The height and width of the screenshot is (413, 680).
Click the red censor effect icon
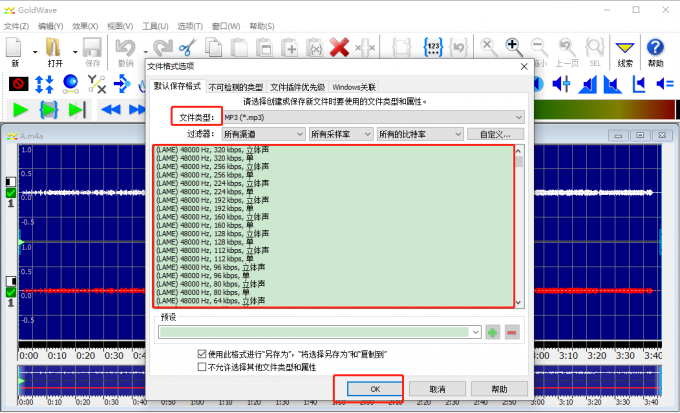pos(19,84)
